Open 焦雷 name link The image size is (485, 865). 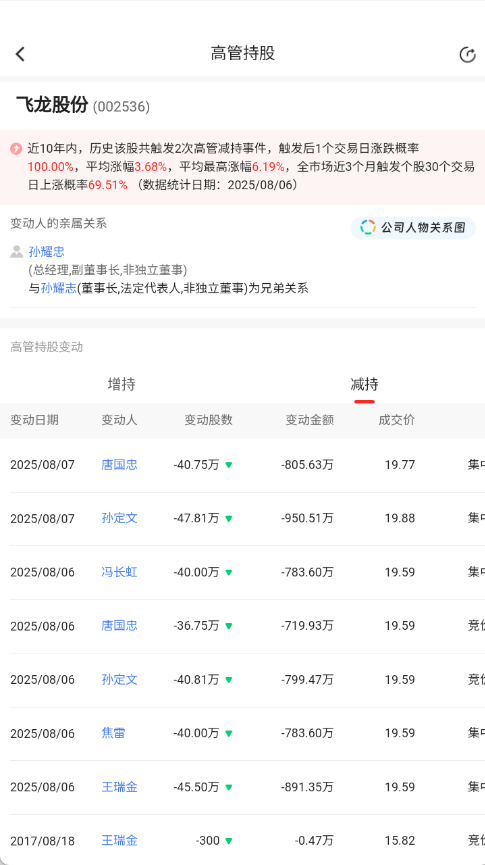113,733
